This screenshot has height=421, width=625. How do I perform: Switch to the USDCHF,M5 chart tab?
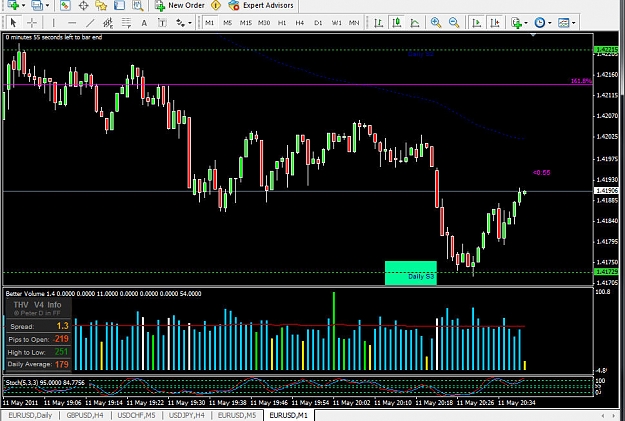(136, 415)
